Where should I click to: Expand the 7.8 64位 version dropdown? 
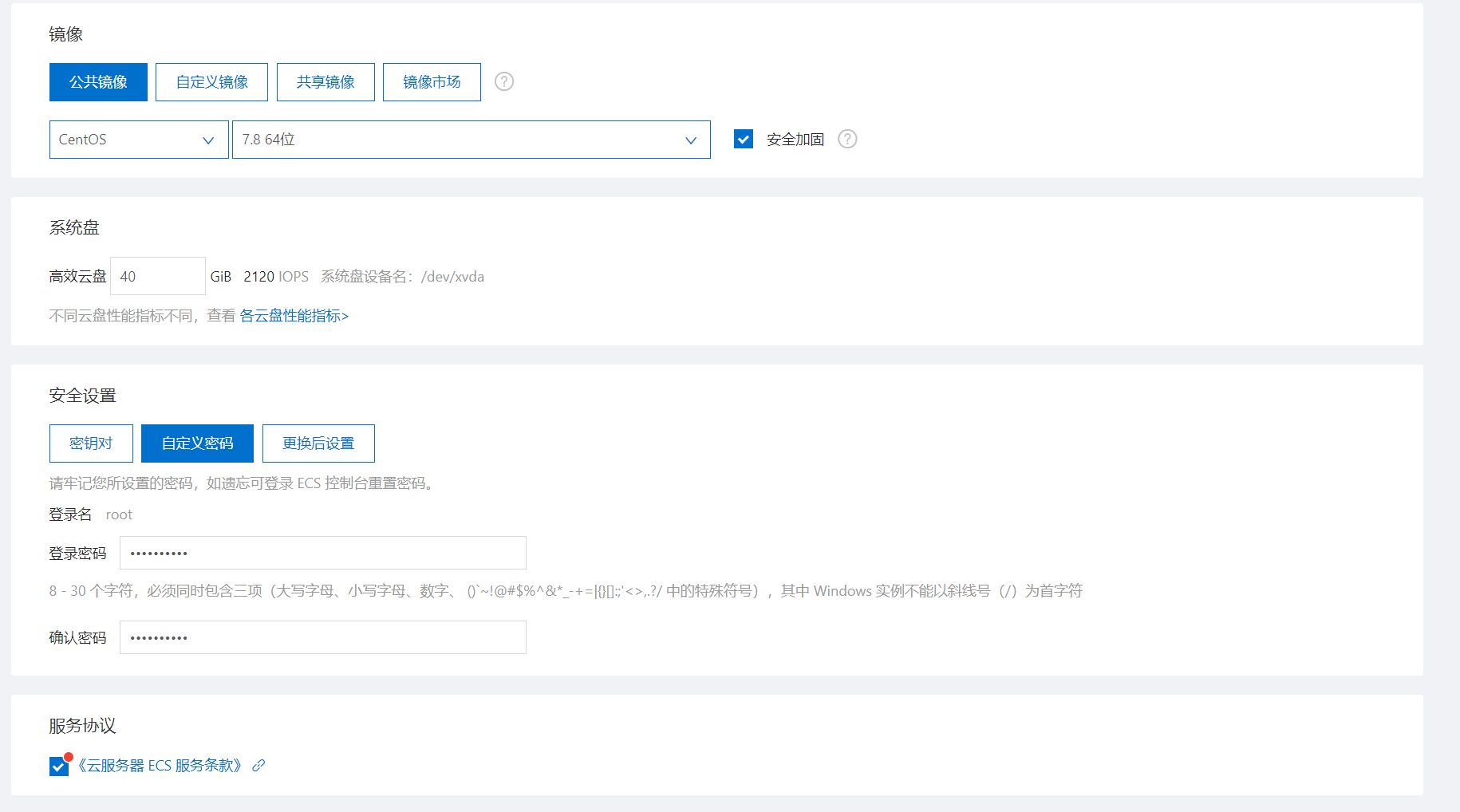coord(471,140)
